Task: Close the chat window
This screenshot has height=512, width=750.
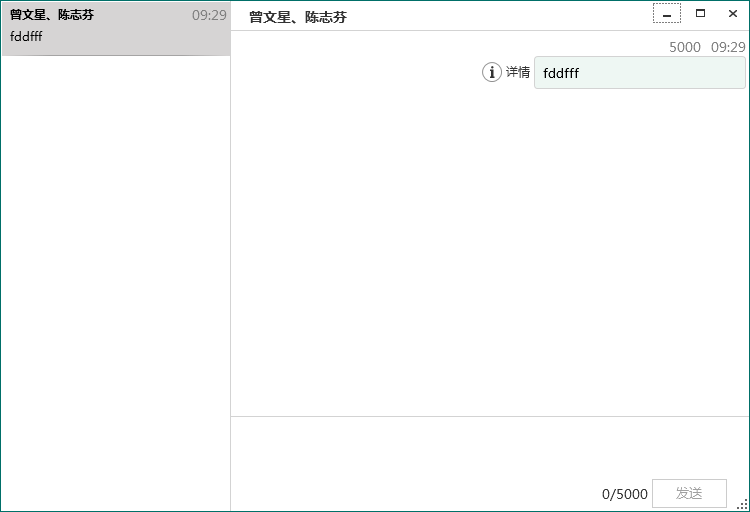Action: 733,14
